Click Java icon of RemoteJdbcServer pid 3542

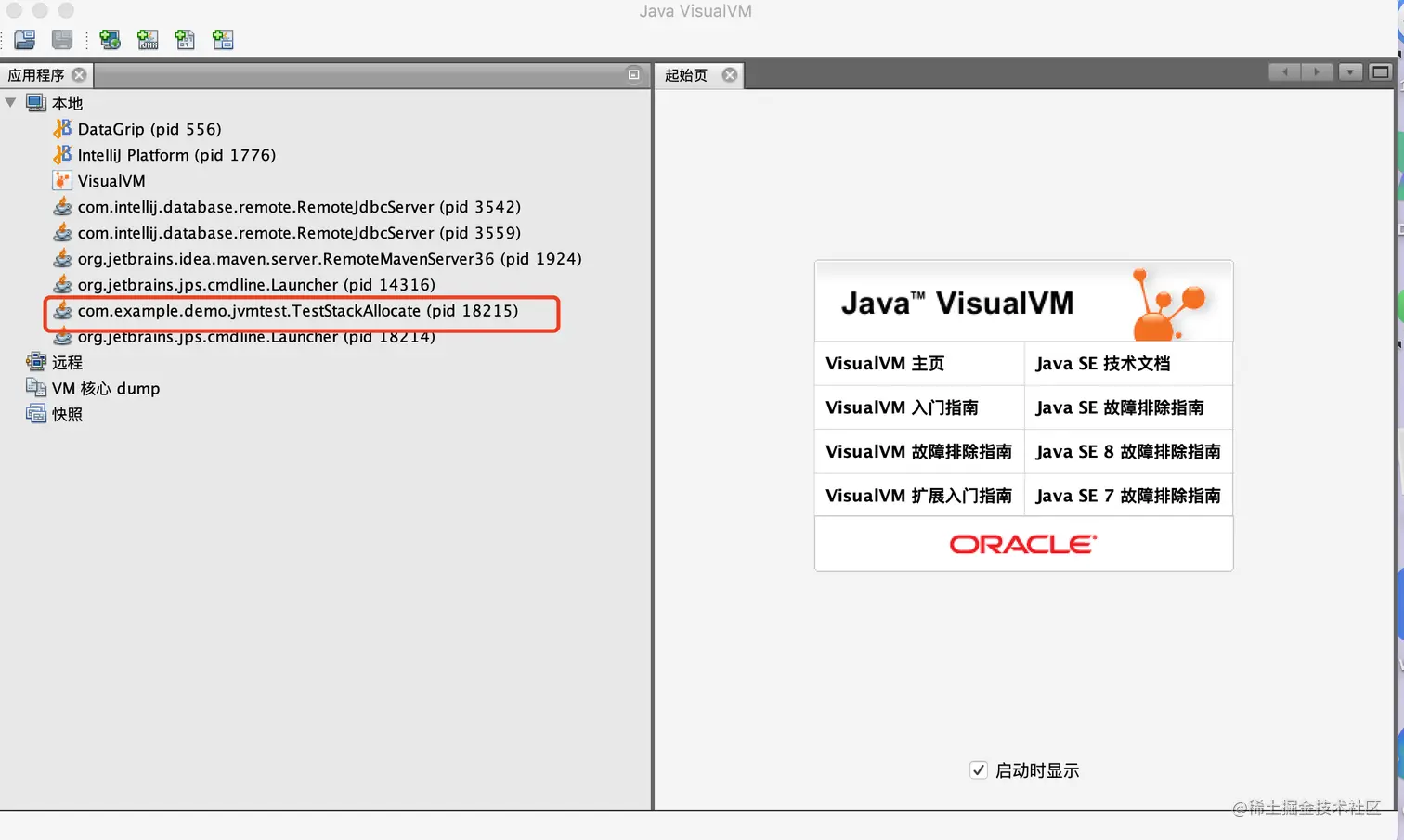coord(62,206)
